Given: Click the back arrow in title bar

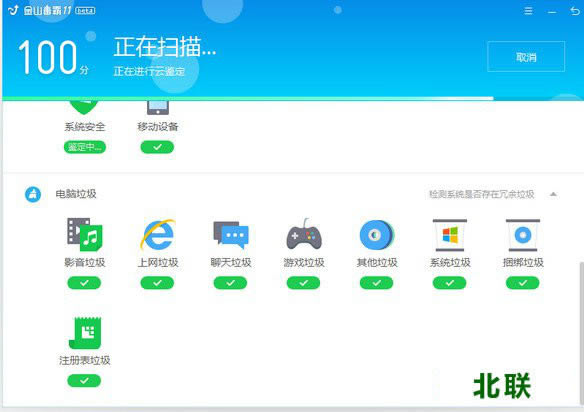Looking at the screenshot, I should 575,11.
